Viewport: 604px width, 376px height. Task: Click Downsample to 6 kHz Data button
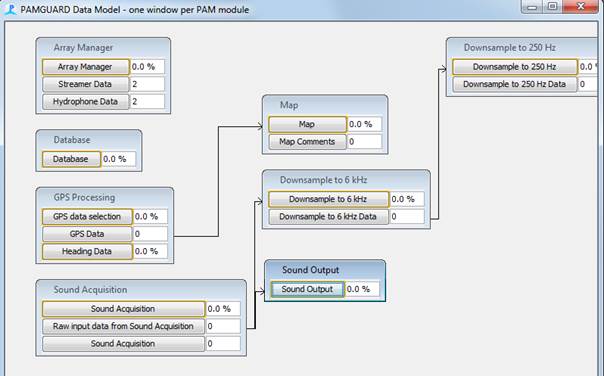click(x=329, y=217)
